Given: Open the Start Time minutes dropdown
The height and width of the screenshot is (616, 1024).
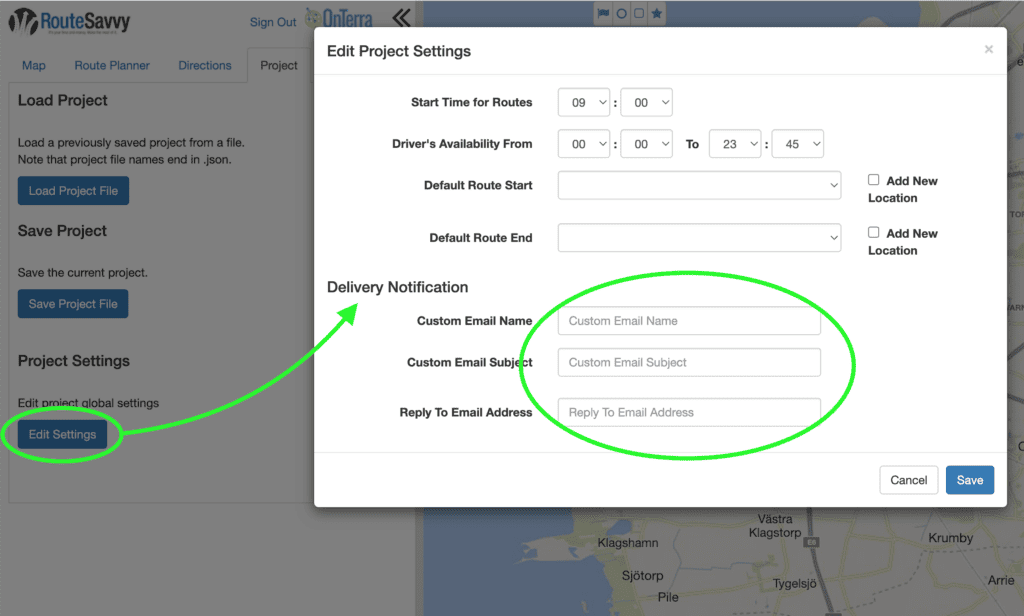Looking at the screenshot, I should 647,103.
